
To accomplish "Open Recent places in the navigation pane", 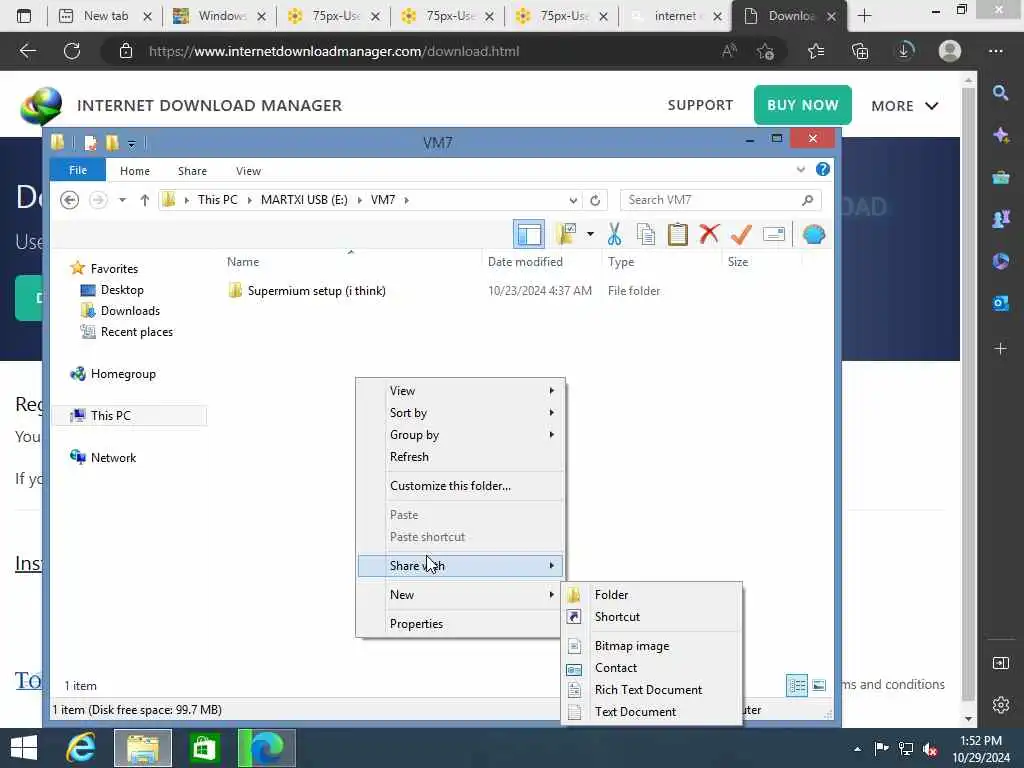I will pyautogui.click(x=136, y=332).
